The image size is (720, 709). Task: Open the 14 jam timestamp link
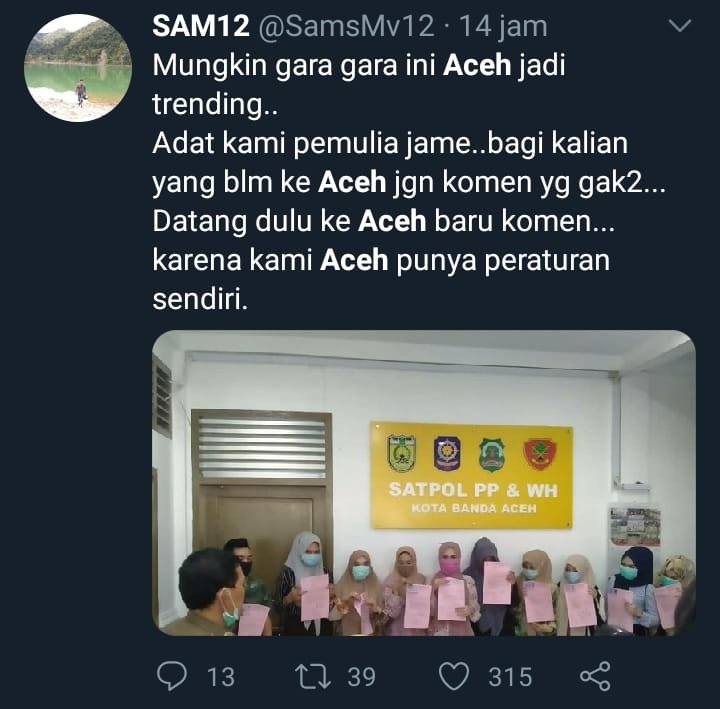tap(503, 27)
